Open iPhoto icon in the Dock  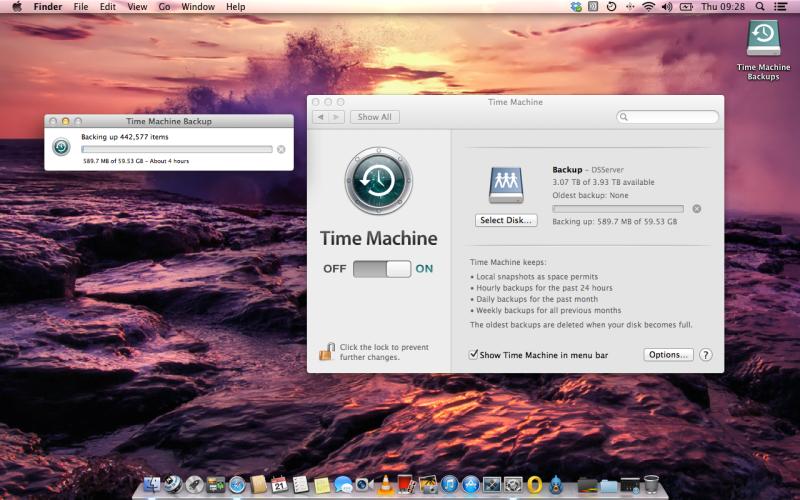(x=428, y=484)
